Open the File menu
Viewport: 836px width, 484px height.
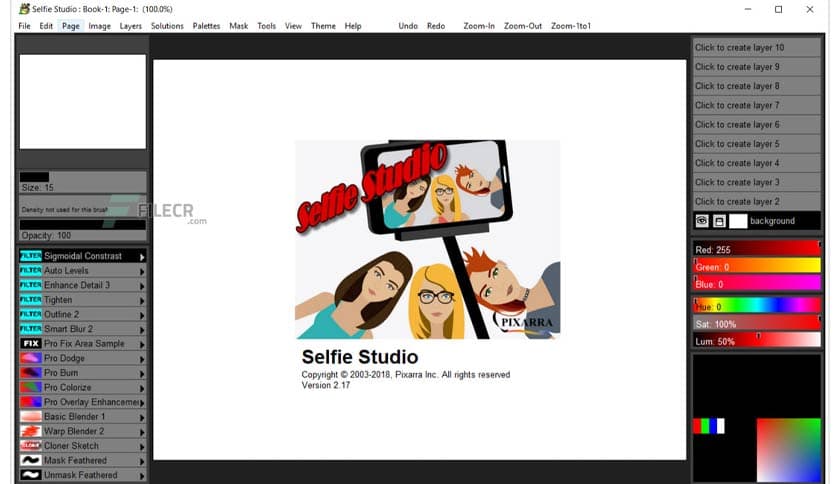(25, 26)
